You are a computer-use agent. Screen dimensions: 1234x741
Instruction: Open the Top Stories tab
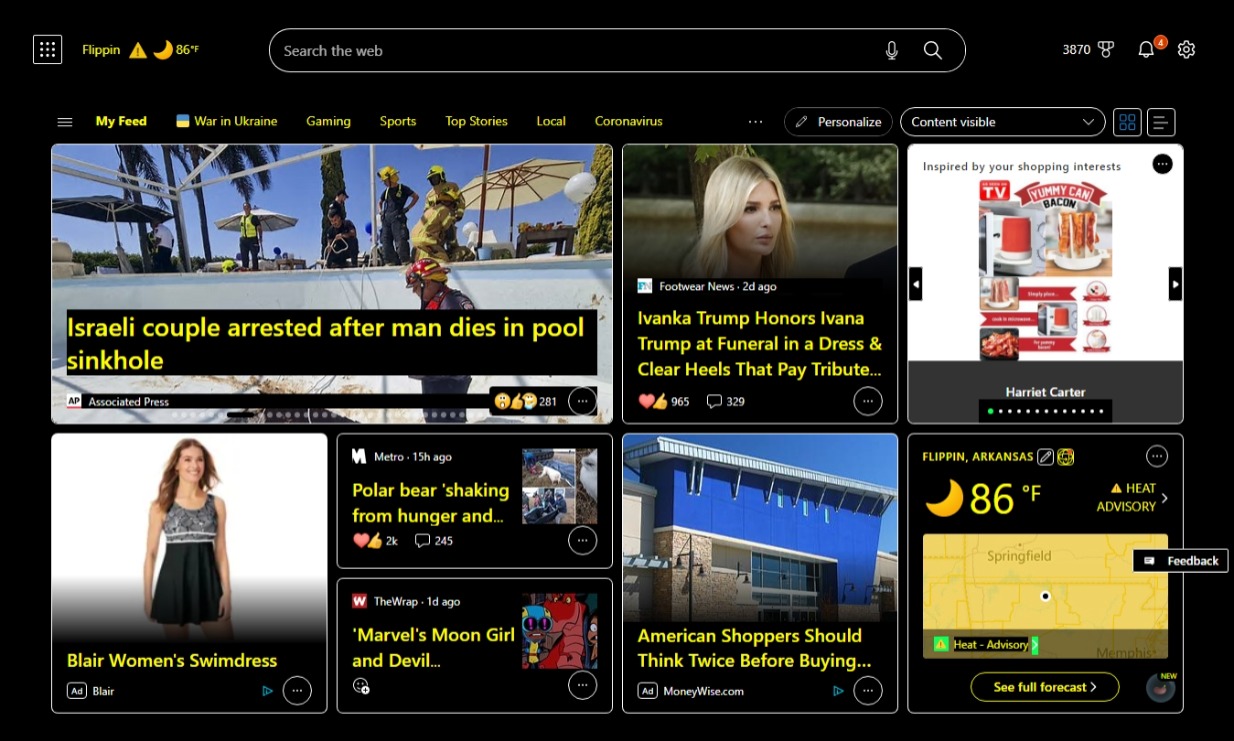(476, 121)
